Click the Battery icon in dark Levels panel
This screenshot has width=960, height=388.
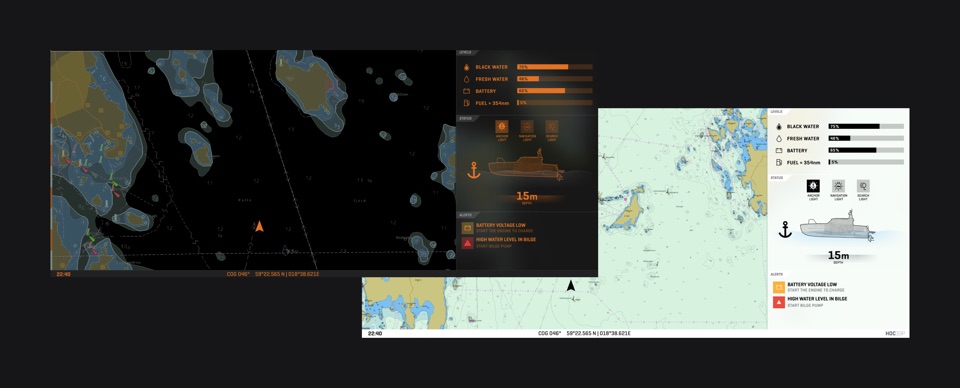[466, 91]
